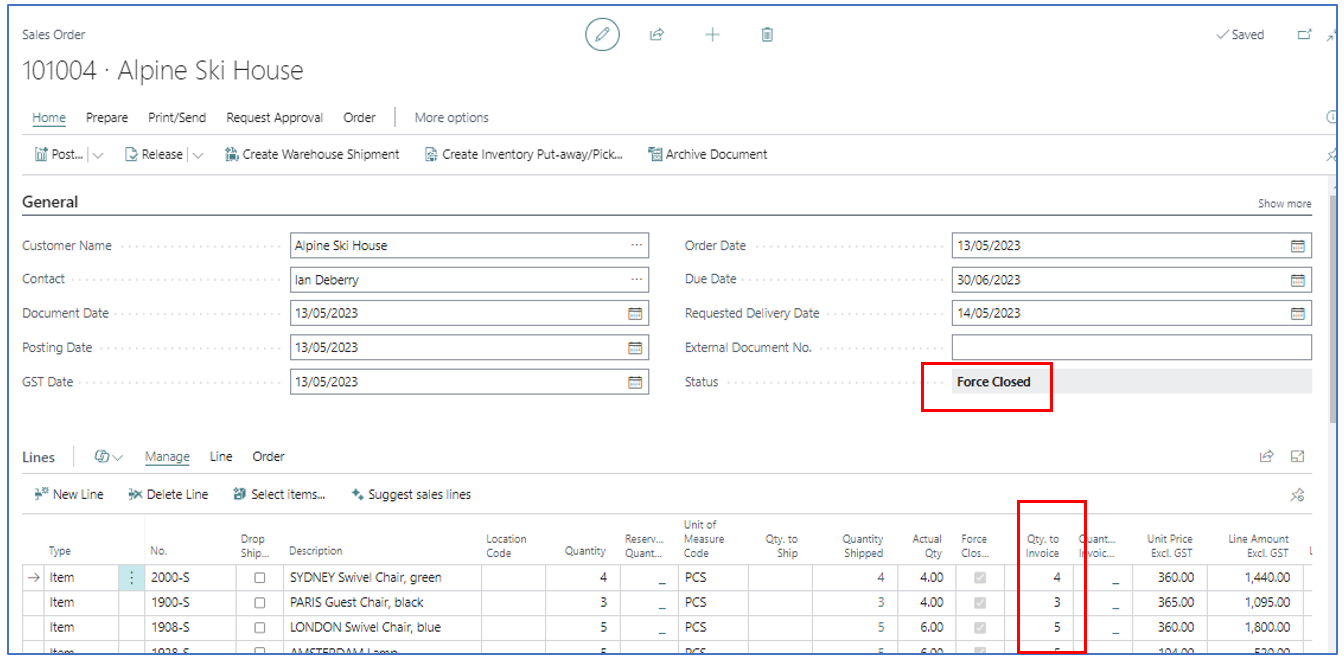Click the share icon in header
This screenshot has width=1344, height=661.
657,35
